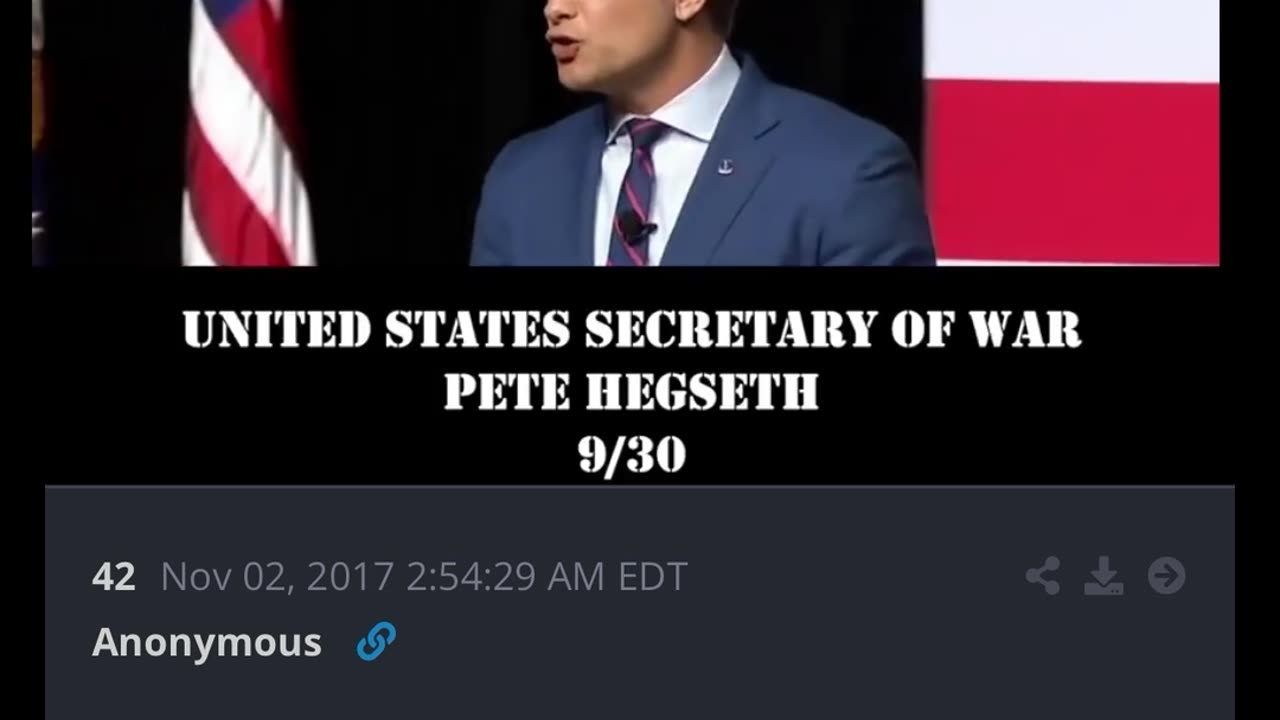
Task: Click the striped tie in the video
Action: click(636, 190)
